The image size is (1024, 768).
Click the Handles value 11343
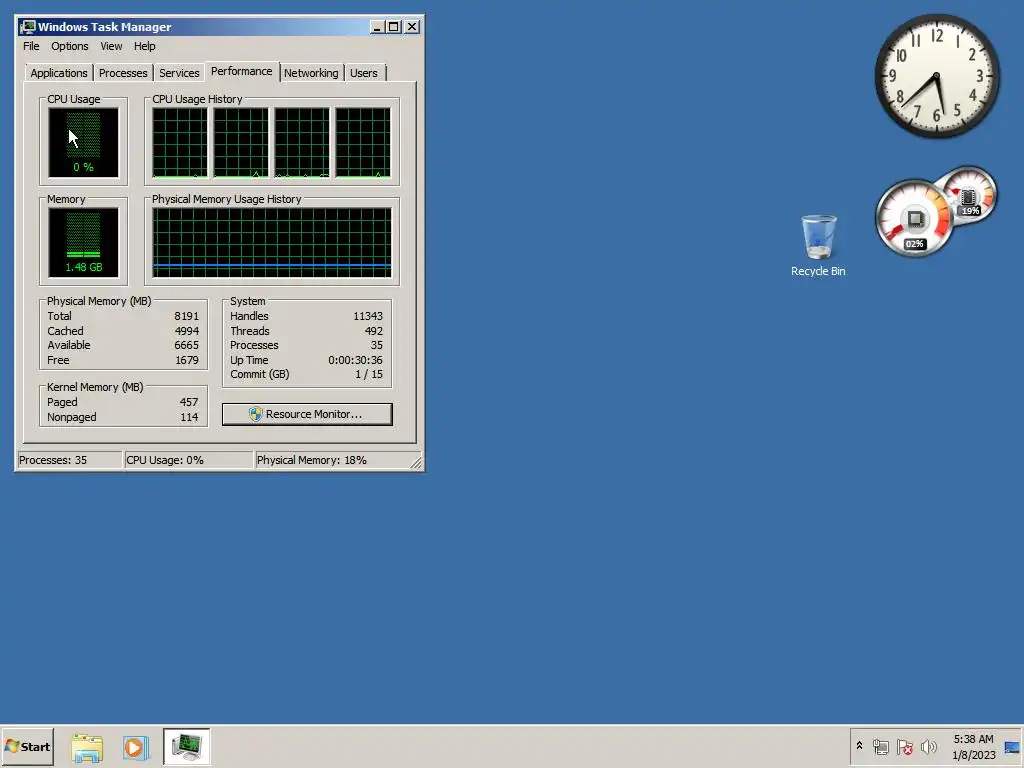click(368, 316)
